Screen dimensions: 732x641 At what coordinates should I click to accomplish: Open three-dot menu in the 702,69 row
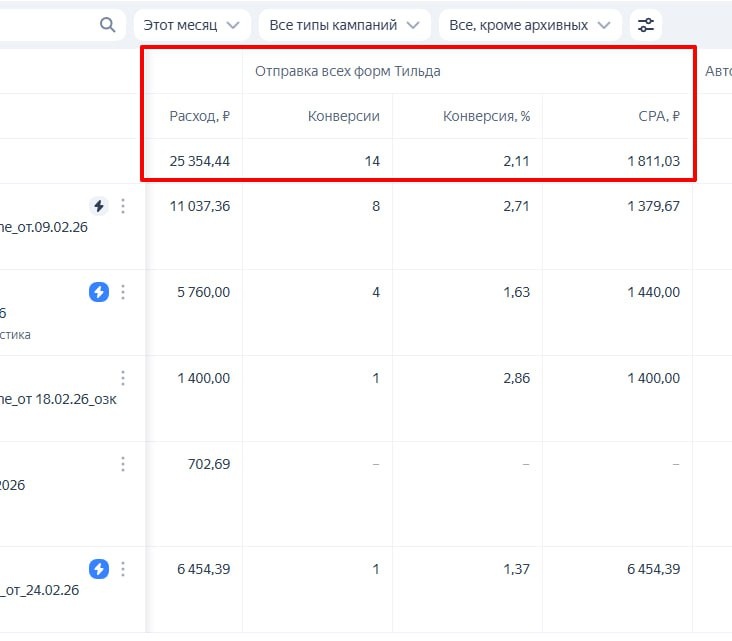(123, 464)
